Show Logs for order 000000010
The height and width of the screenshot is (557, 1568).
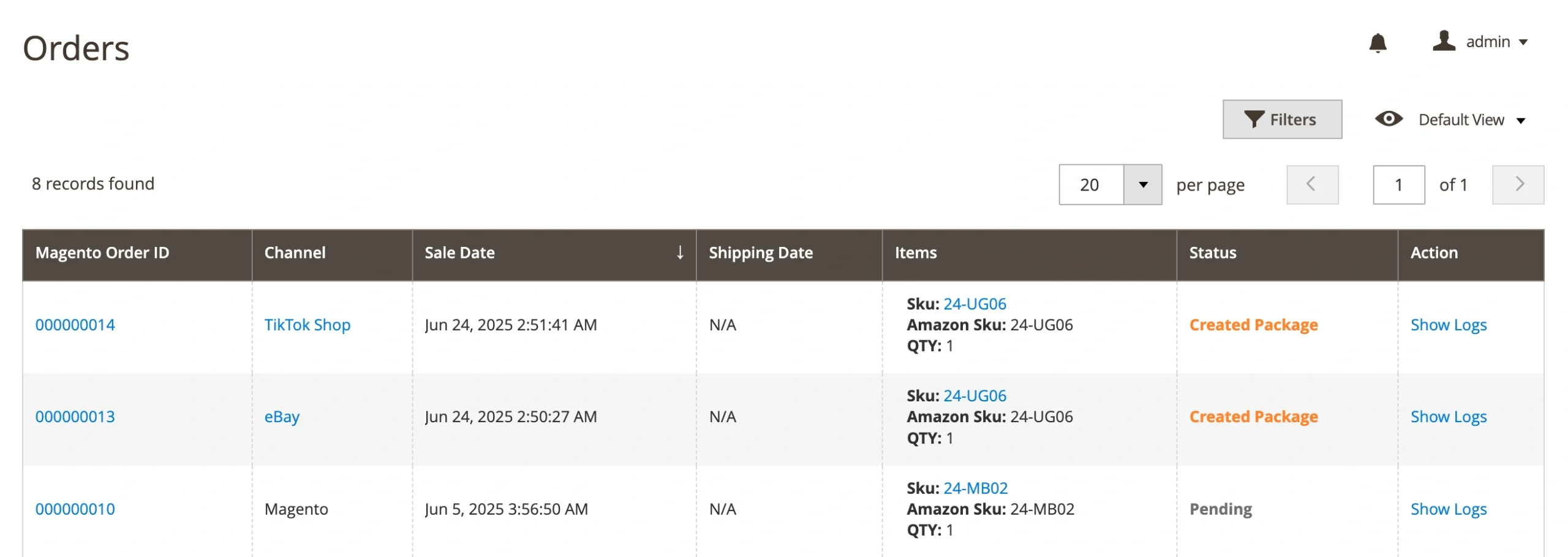click(1448, 509)
